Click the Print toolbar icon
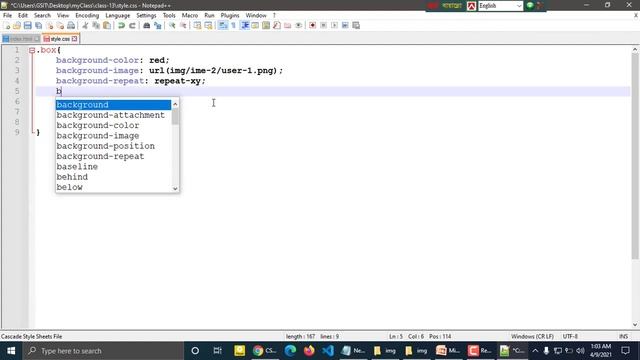 click(x=71, y=25)
